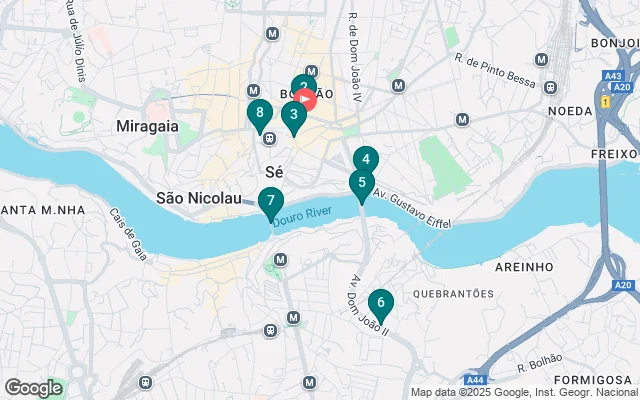Click the train station icon above Noeda
The image size is (640, 400).
(x=551, y=87)
